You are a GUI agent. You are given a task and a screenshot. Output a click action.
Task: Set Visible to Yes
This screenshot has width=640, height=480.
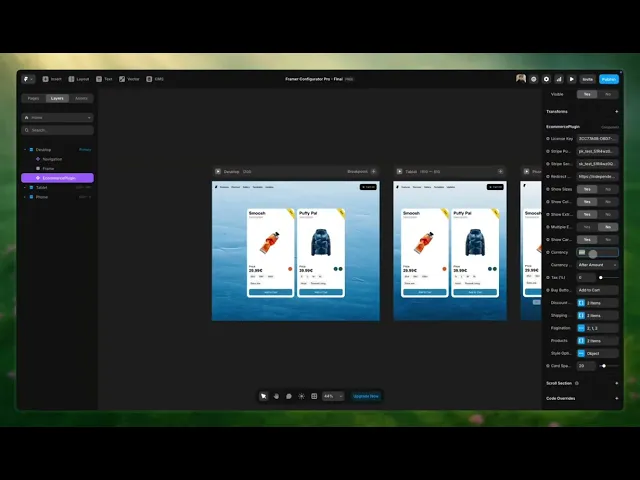click(587, 94)
